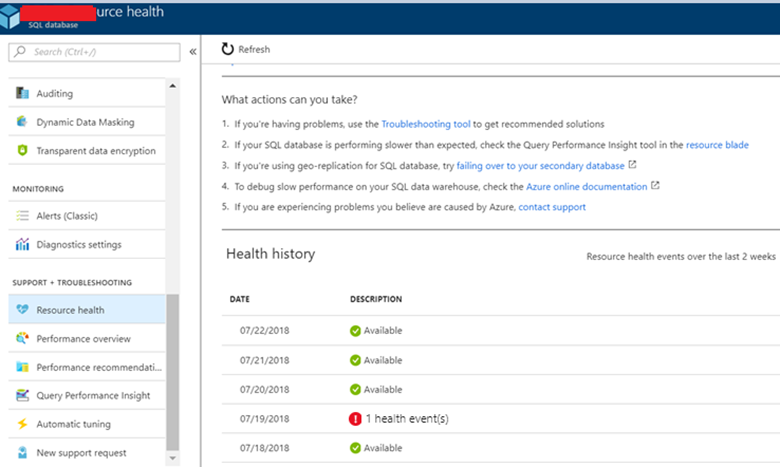This screenshot has height=467, width=780.
Task: Open Diagnostics settings menu item
Action: coord(87,244)
